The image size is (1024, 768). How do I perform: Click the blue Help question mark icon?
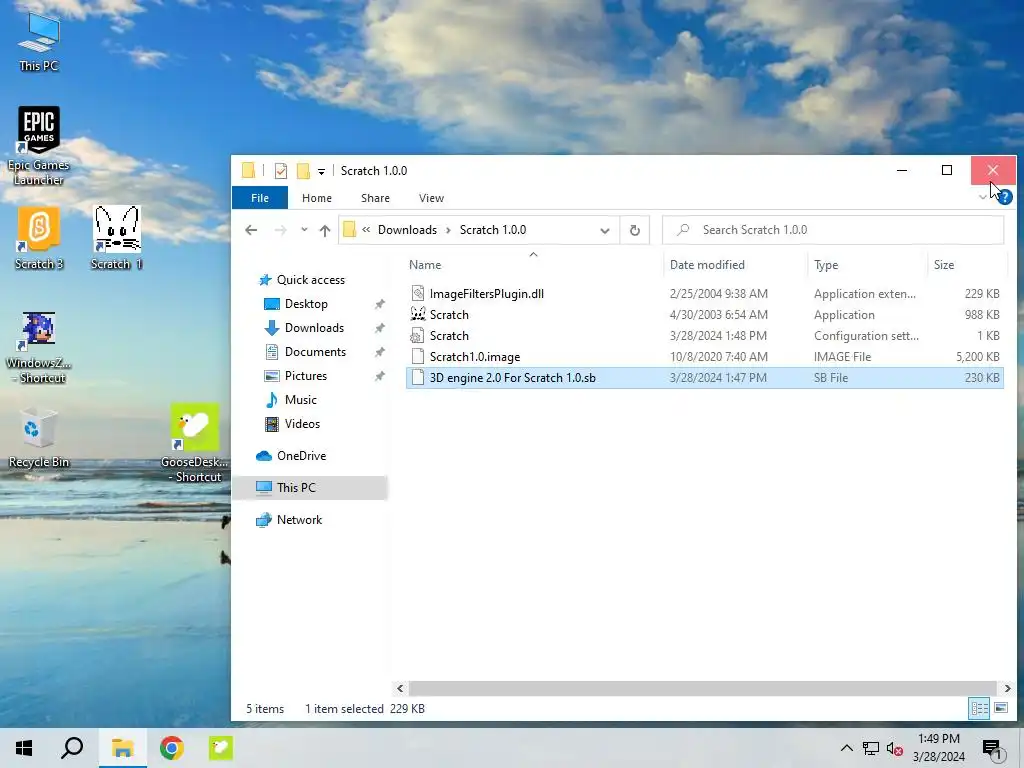coord(1005,197)
